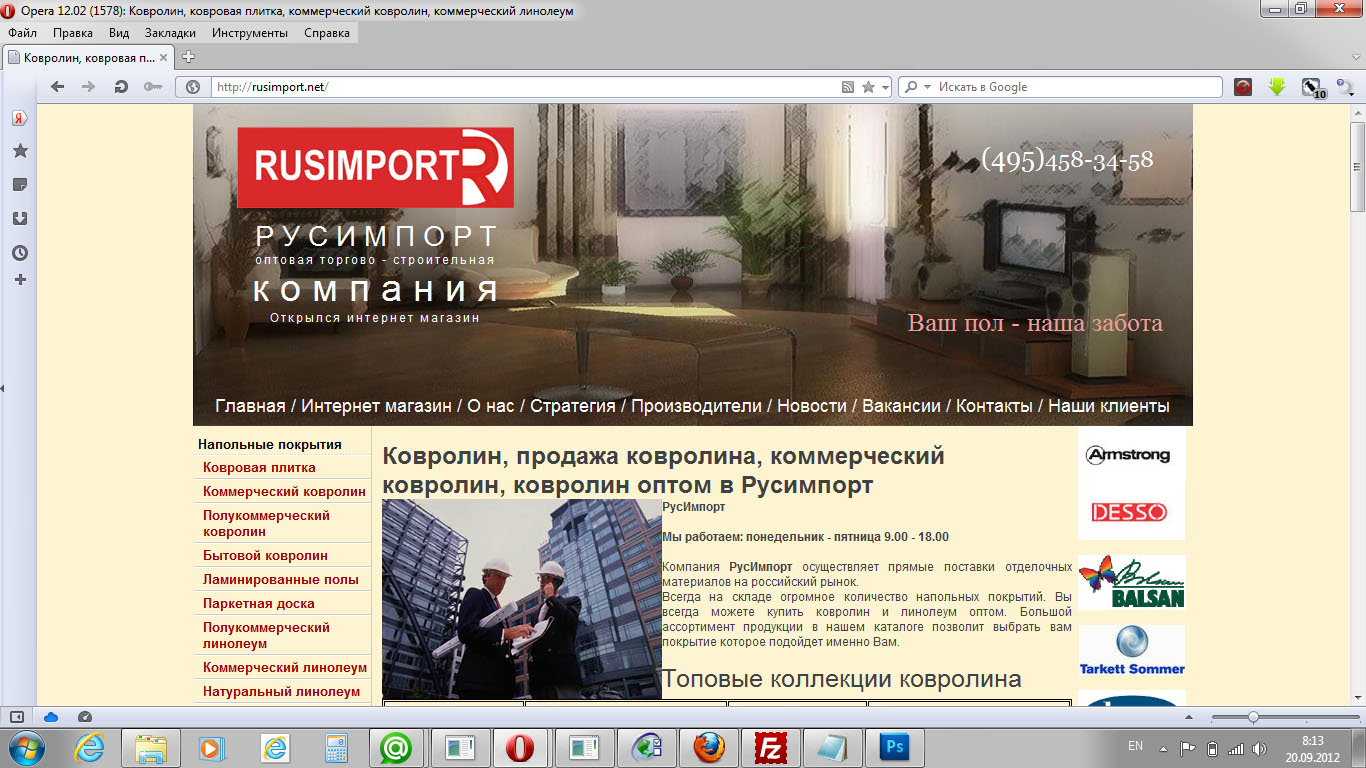Toggle the panel button in status bar
This screenshot has width=1366, height=768.
[17, 717]
